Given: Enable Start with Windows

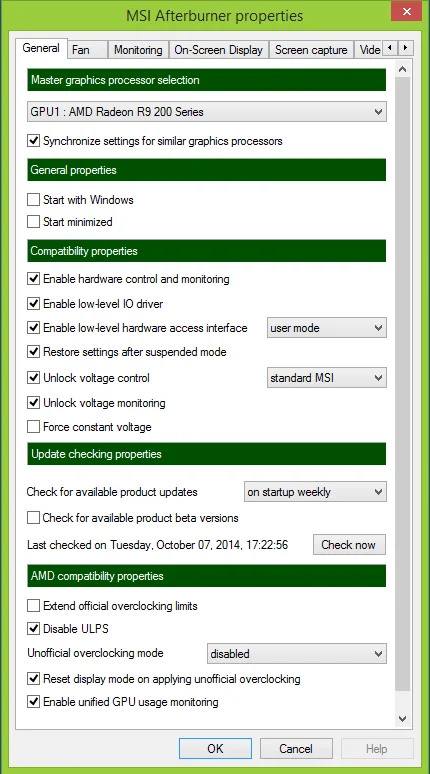Looking at the screenshot, I should pos(34,200).
